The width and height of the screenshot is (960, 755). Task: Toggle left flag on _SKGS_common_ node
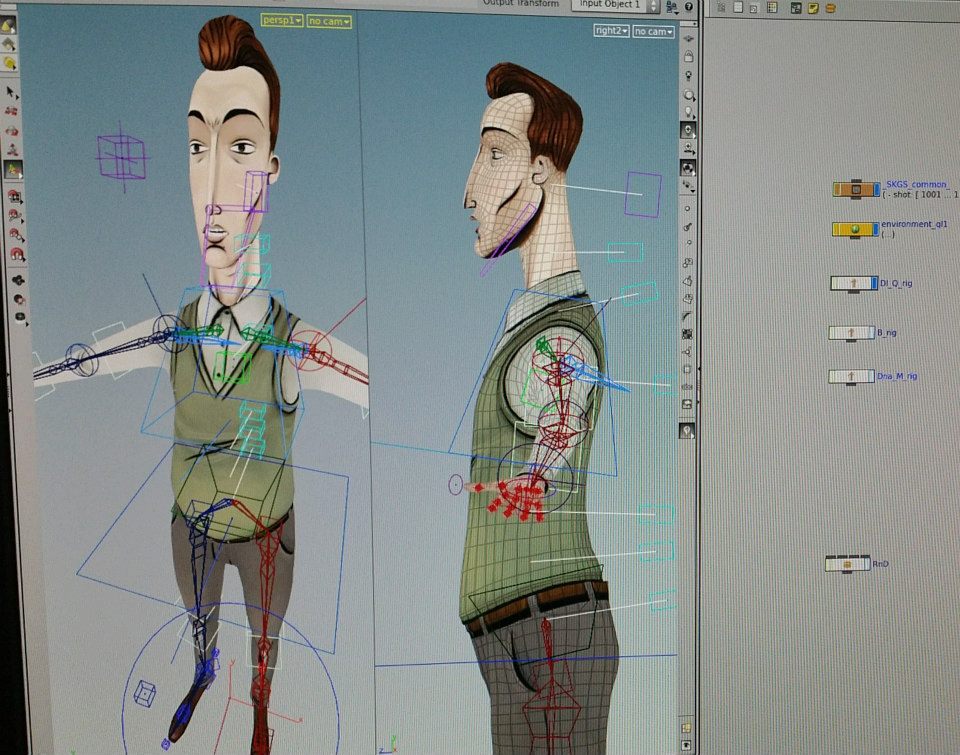(x=838, y=189)
